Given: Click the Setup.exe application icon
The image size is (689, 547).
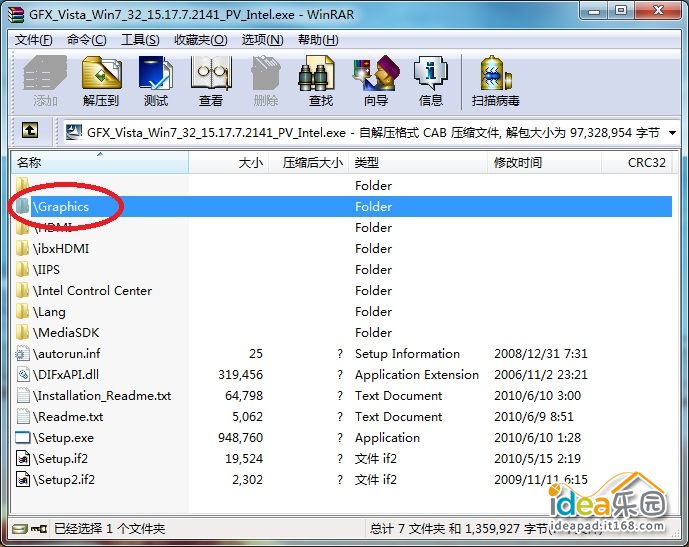Looking at the screenshot, I should [22, 438].
